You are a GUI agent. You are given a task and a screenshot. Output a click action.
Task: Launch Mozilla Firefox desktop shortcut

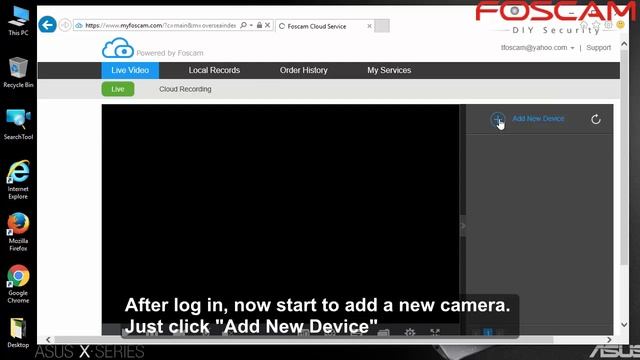click(18, 231)
